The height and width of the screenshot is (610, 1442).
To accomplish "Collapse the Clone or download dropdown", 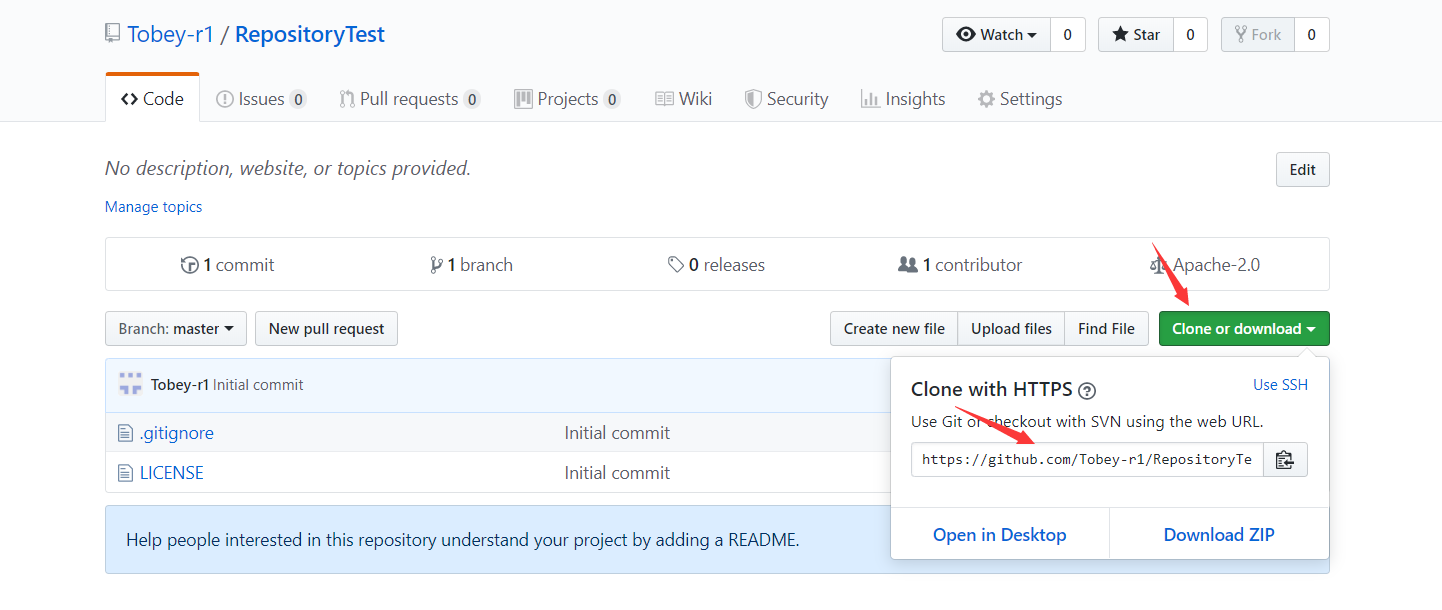I will 1244,329.
